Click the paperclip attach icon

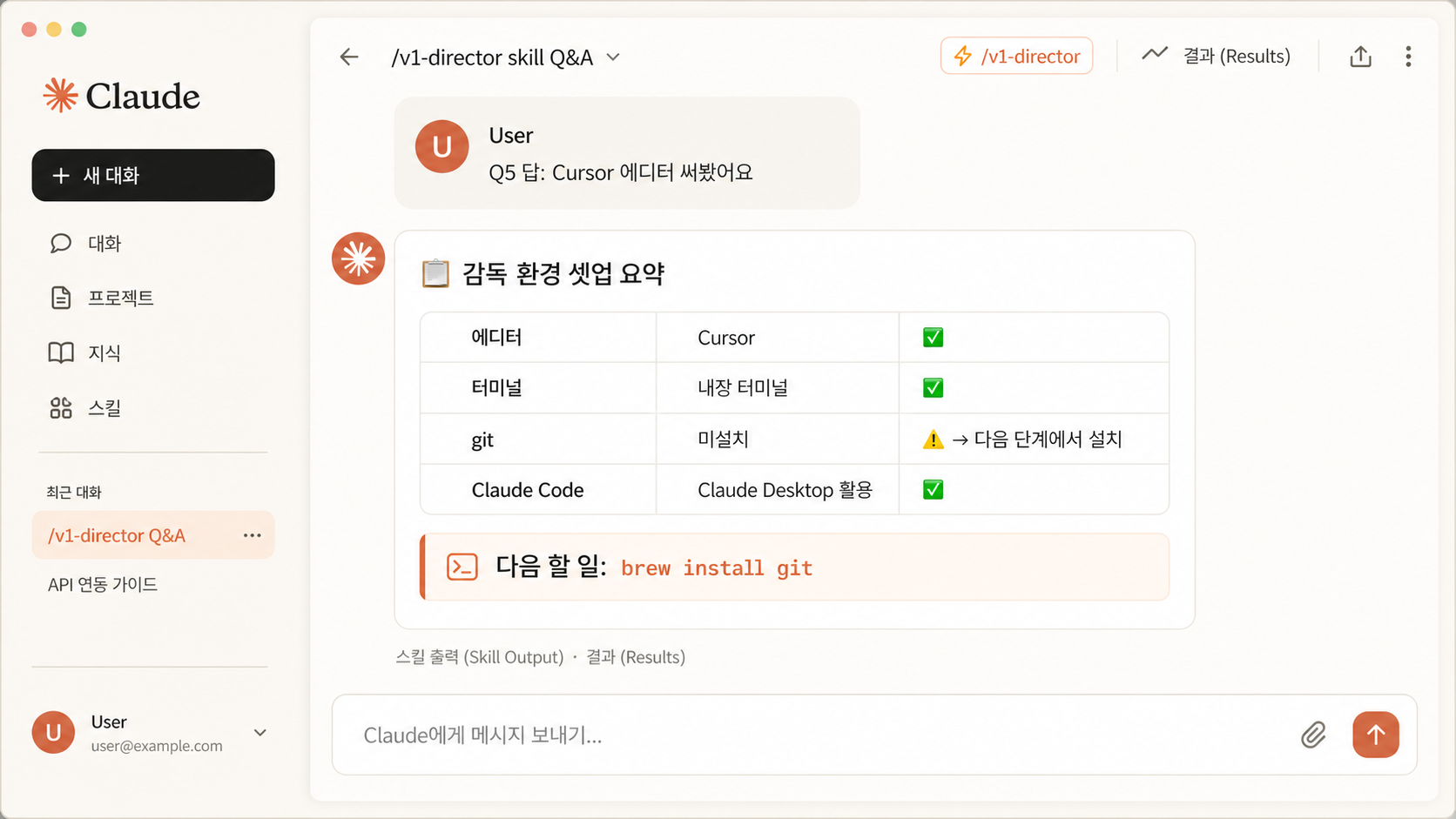coord(1313,735)
